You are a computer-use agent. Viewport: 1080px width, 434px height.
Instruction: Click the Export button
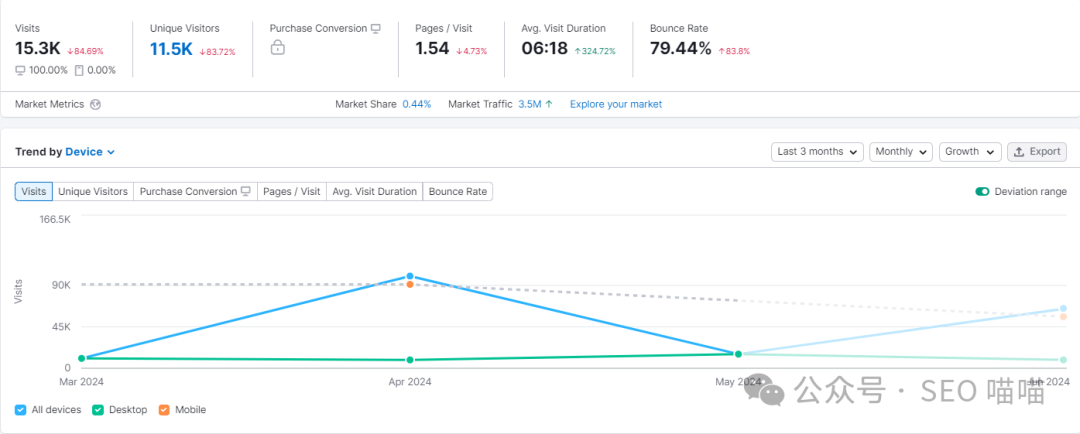point(1036,152)
